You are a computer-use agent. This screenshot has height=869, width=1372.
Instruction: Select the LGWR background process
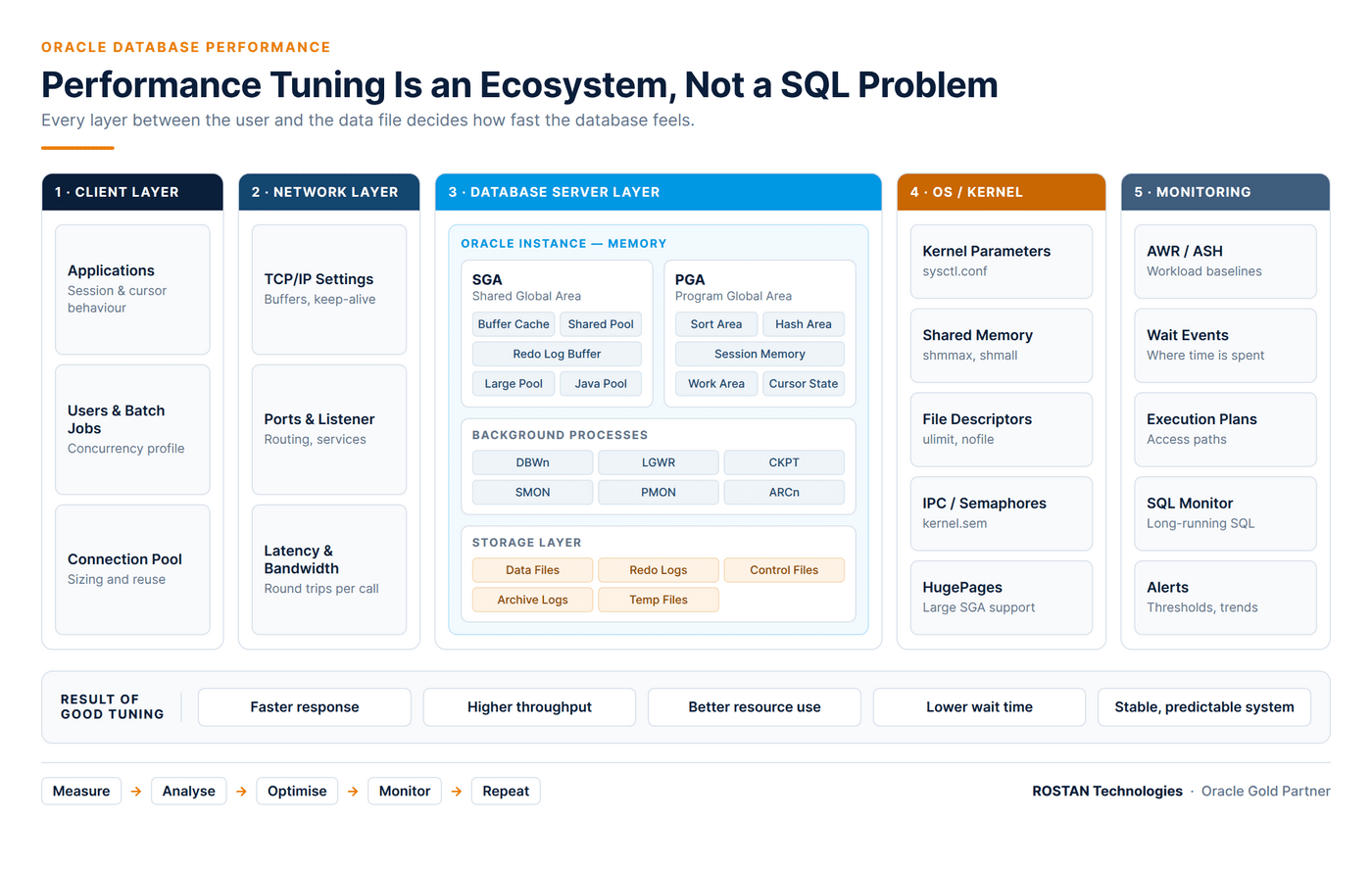[659, 462]
